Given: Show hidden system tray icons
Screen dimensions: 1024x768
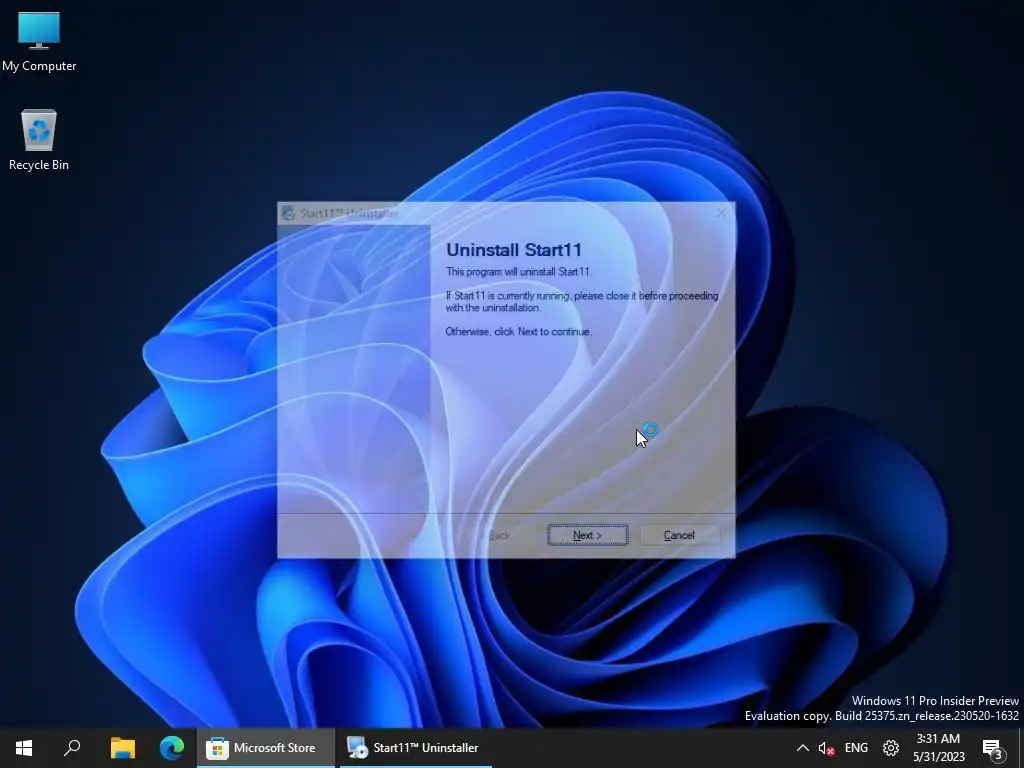Looking at the screenshot, I should (x=803, y=748).
